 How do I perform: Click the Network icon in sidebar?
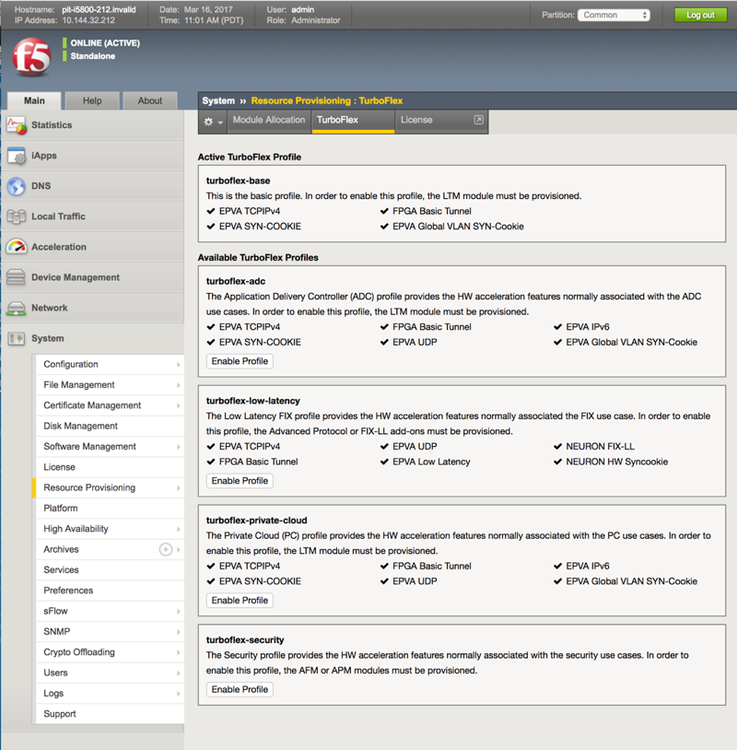pyautogui.click(x=15, y=308)
